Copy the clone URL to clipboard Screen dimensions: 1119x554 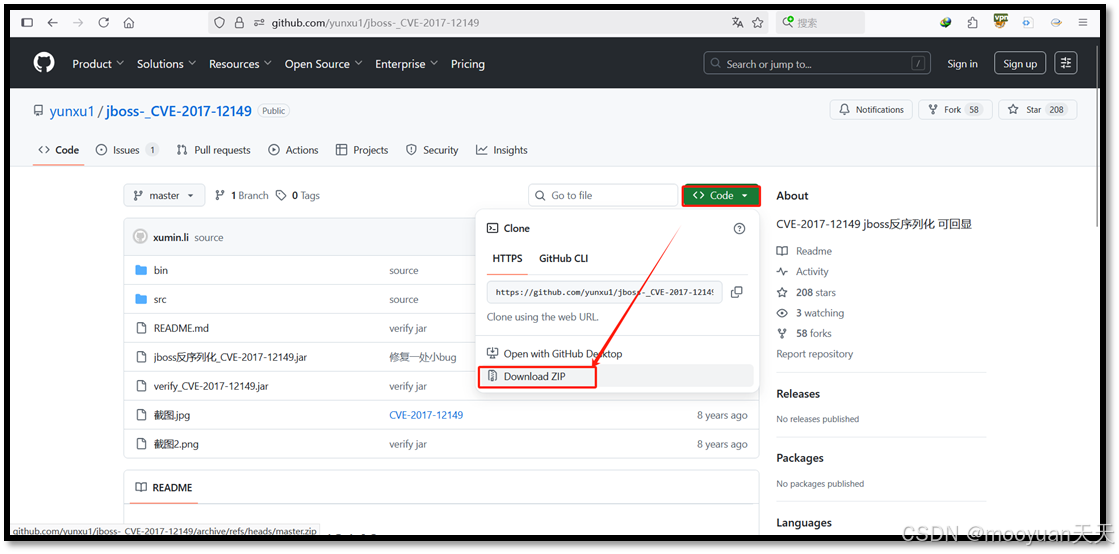(x=737, y=292)
